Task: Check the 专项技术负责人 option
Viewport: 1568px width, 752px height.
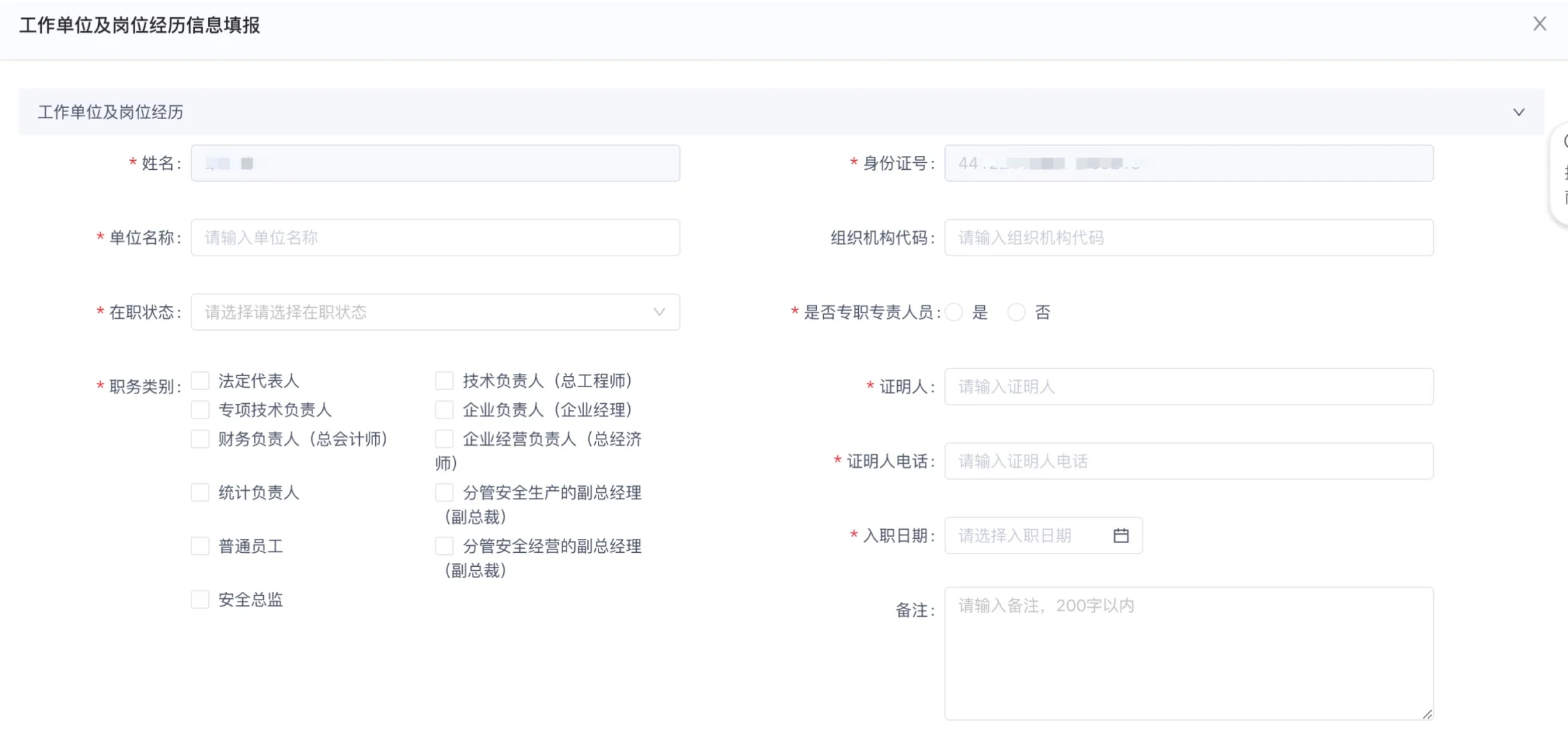Action: point(200,410)
